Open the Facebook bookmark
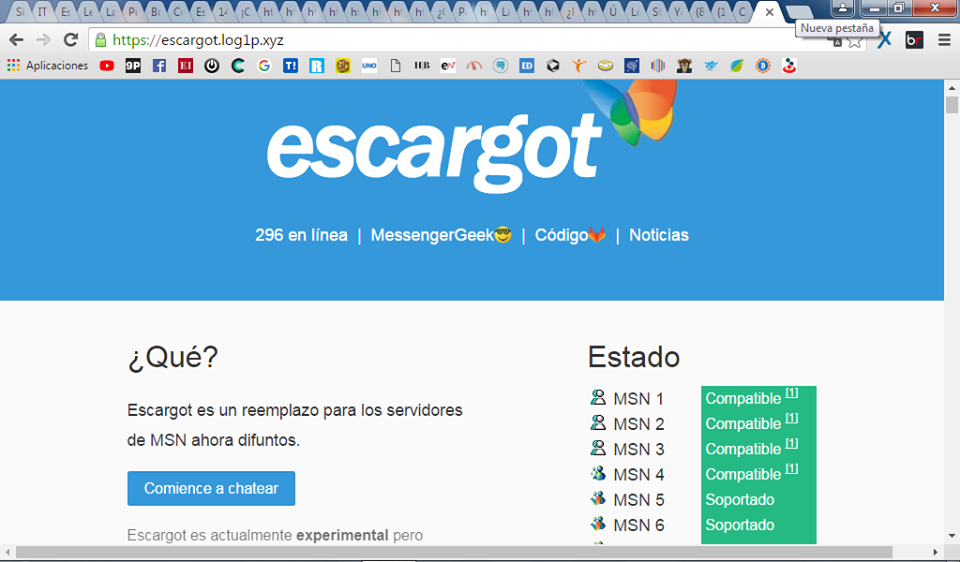Viewport: 960px width, 562px height. (159, 66)
